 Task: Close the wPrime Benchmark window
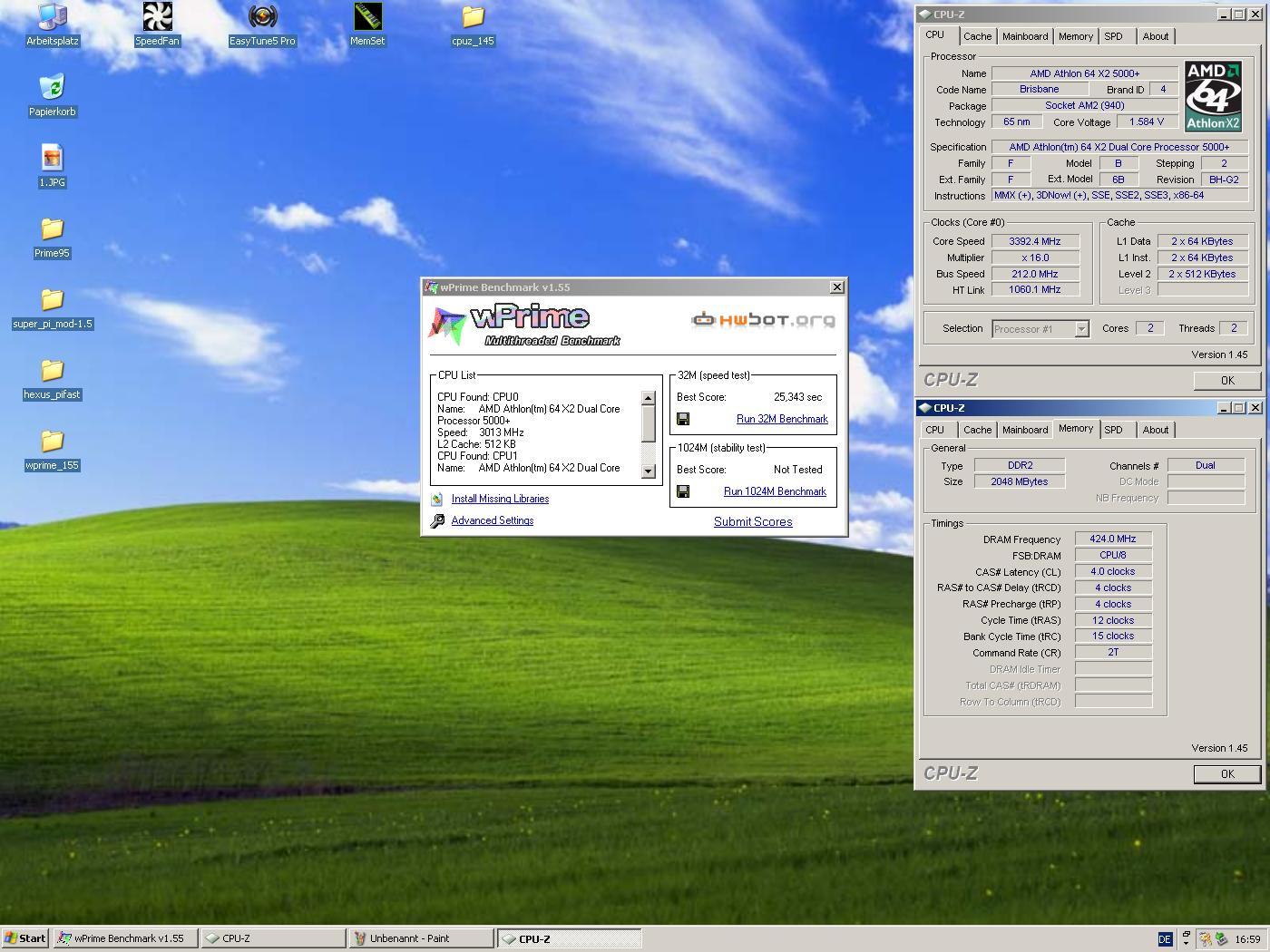[x=836, y=287]
